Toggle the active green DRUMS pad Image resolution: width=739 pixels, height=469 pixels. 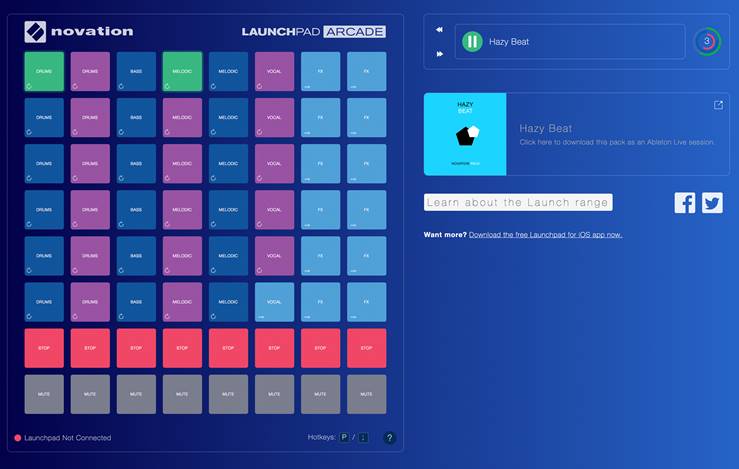[44, 71]
